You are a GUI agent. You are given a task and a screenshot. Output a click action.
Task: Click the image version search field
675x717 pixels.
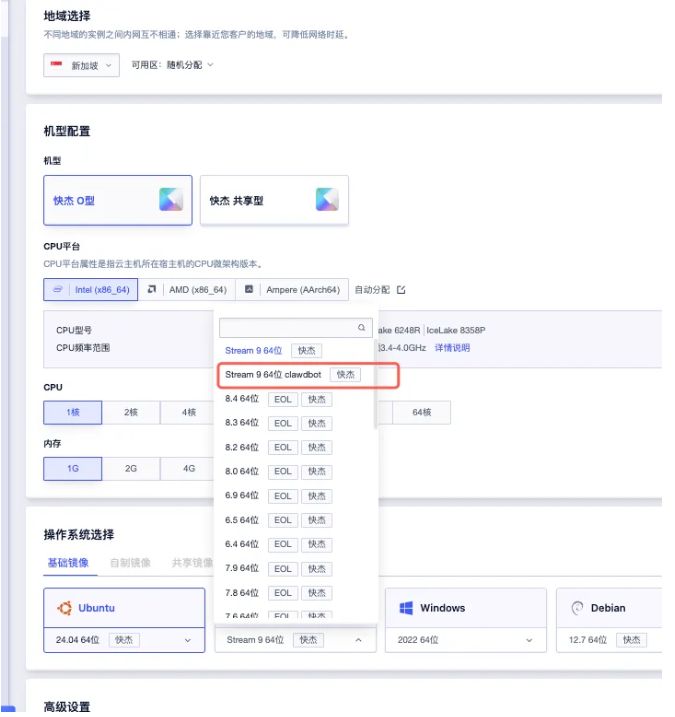296,327
